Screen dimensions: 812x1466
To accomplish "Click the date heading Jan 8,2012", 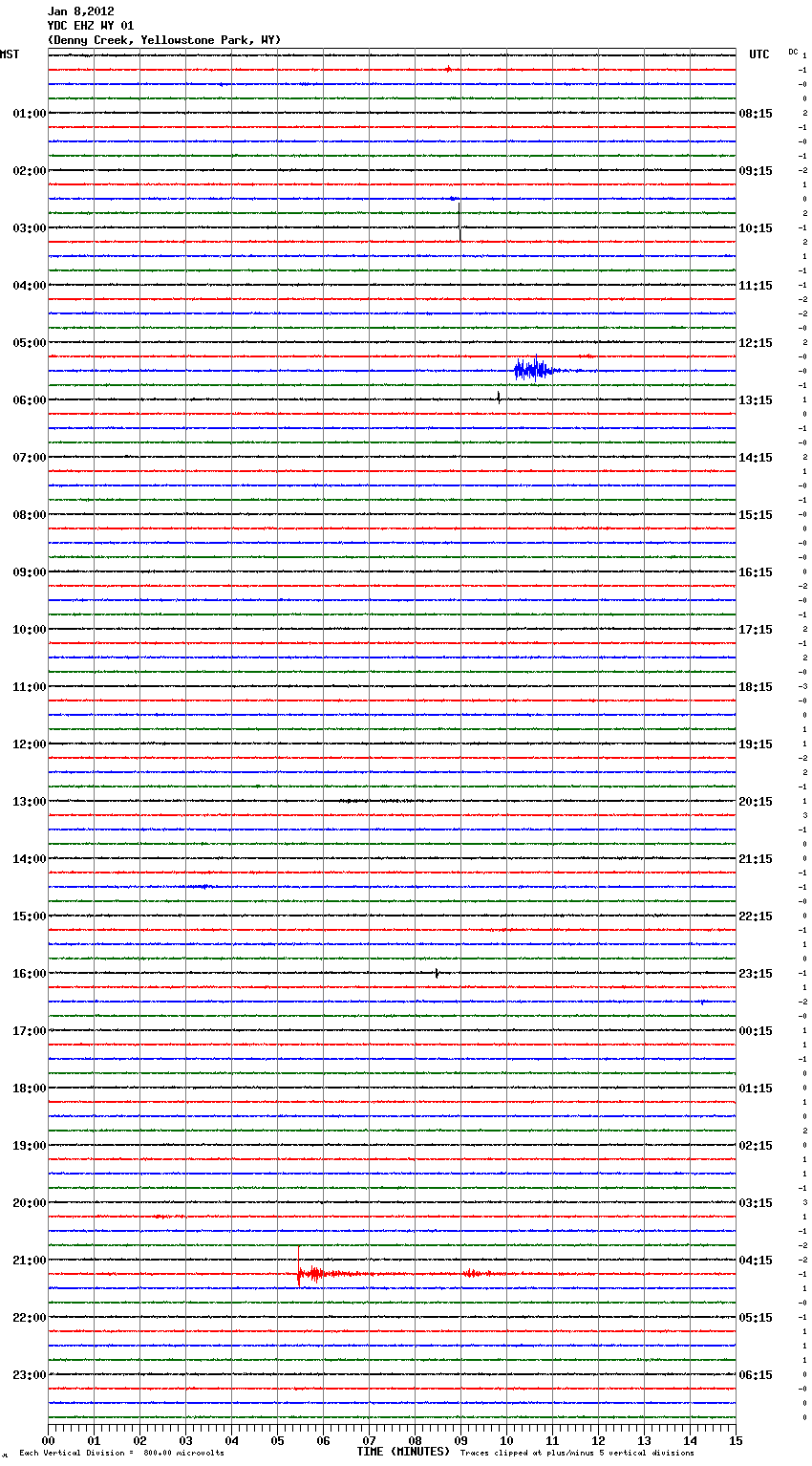I will [81, 11].
